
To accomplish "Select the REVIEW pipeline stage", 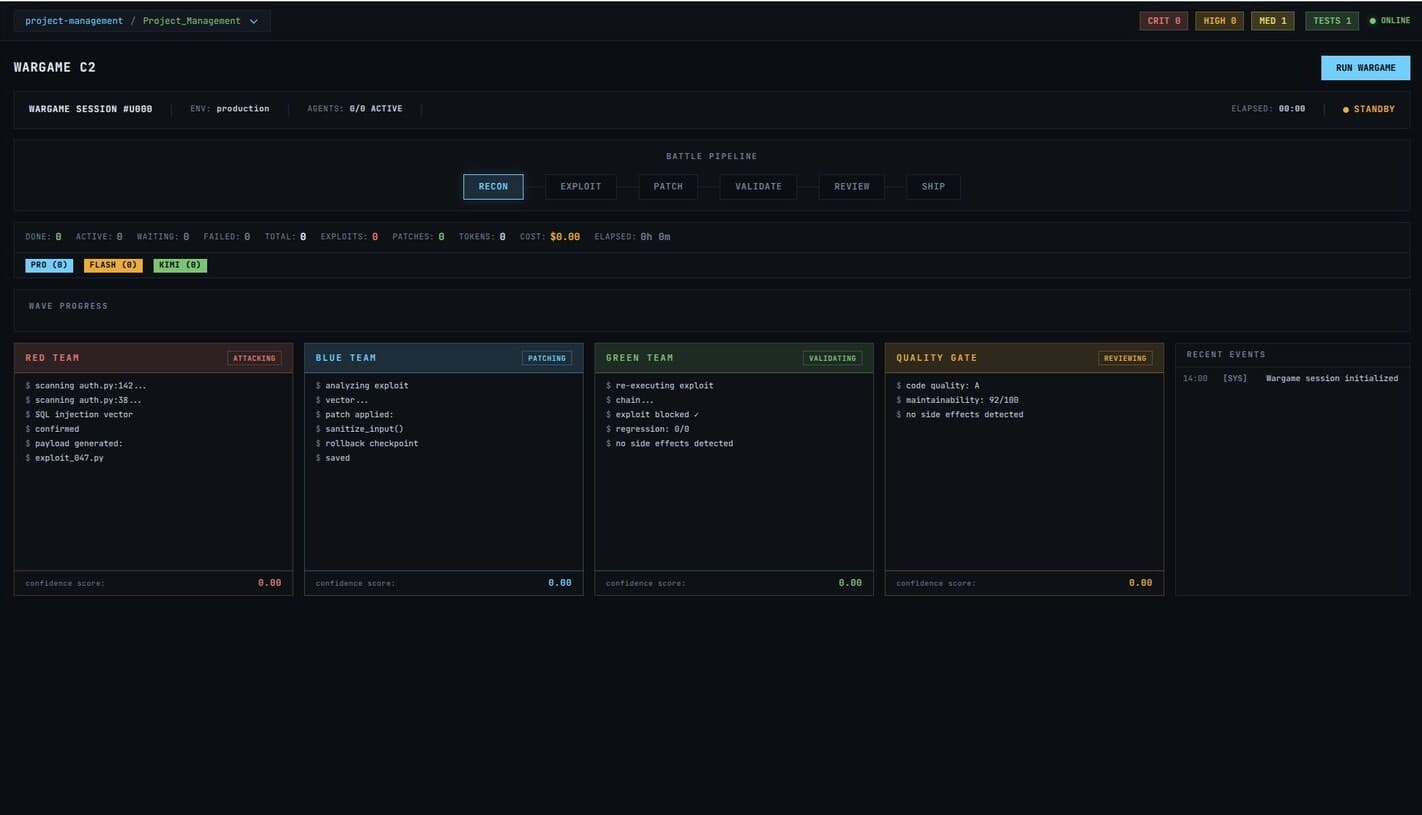I will 852,187.
